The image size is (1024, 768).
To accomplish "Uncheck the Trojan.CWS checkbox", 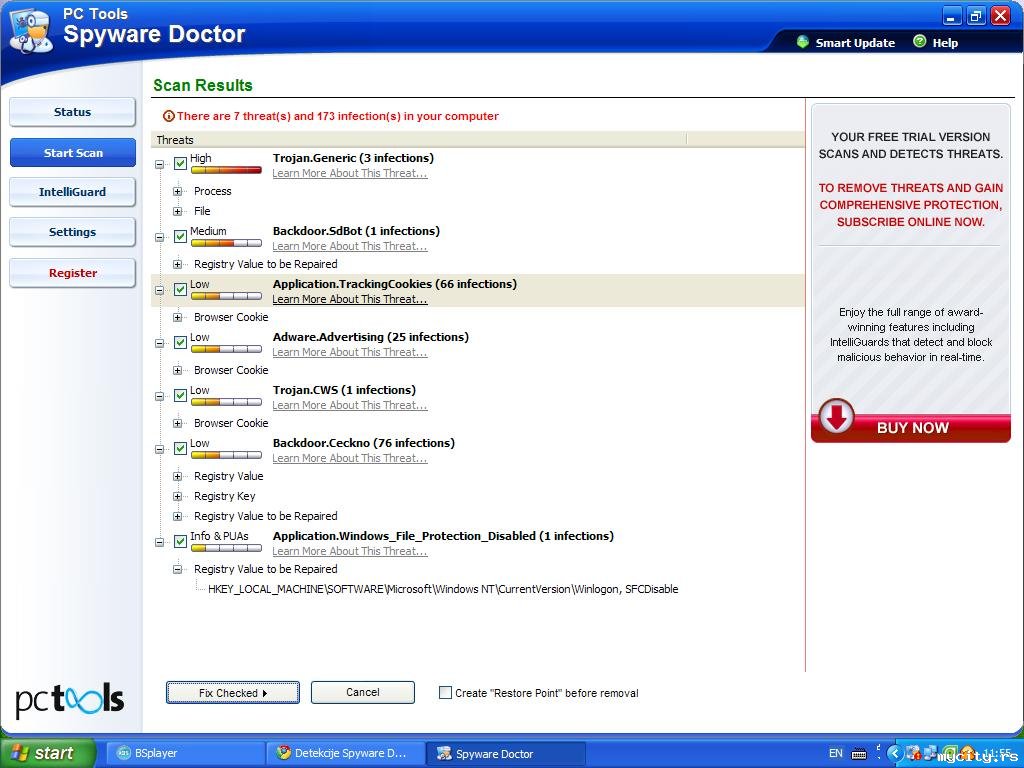I will click(181, 396).
